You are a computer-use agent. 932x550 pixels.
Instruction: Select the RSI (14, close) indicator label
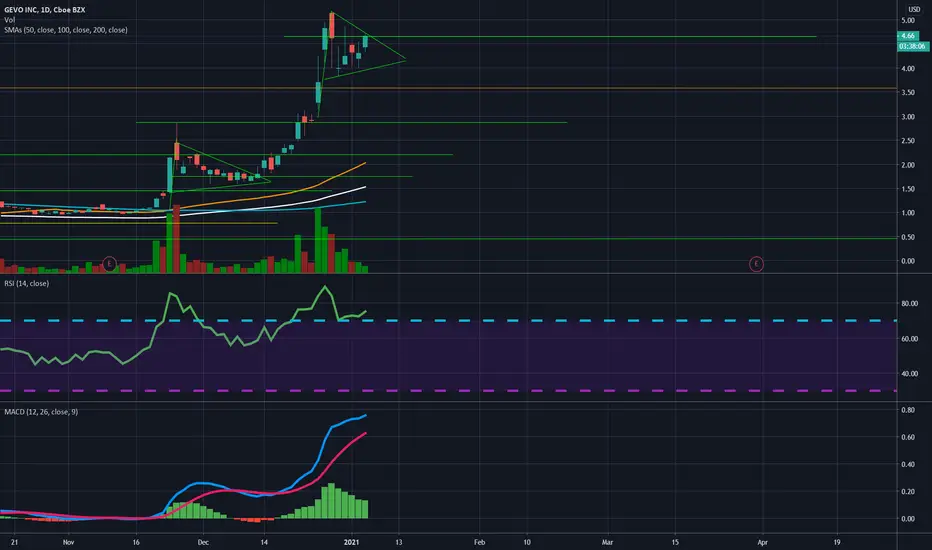(27, 284)
